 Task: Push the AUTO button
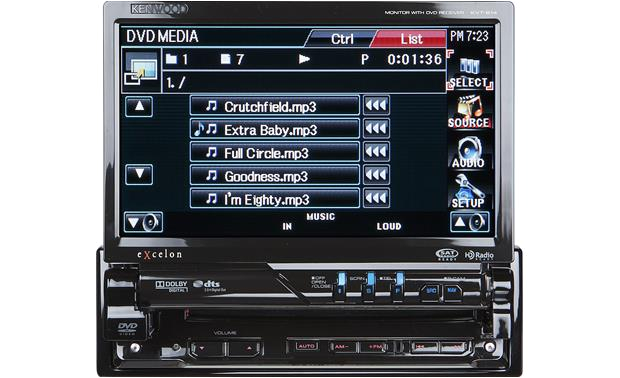coord(306,346)
